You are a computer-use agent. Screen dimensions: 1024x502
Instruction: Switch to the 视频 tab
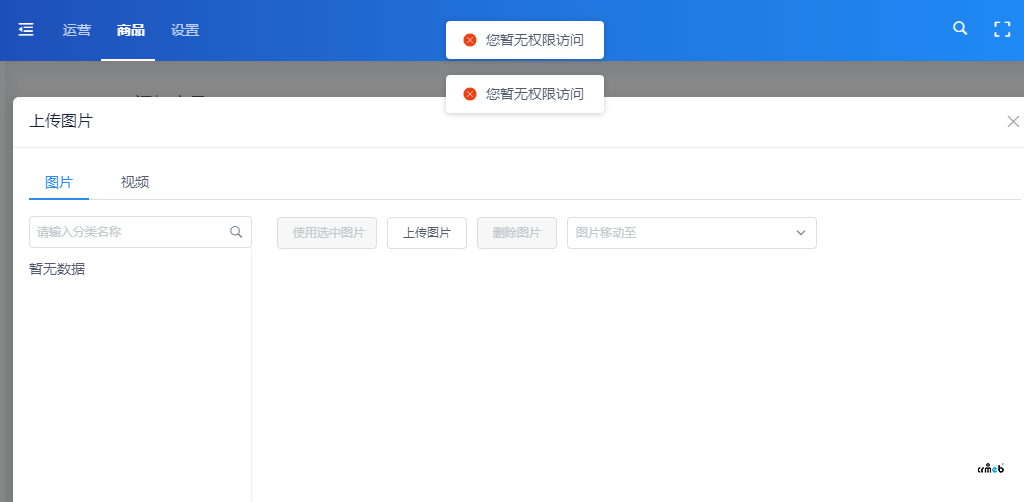[135, 182]
